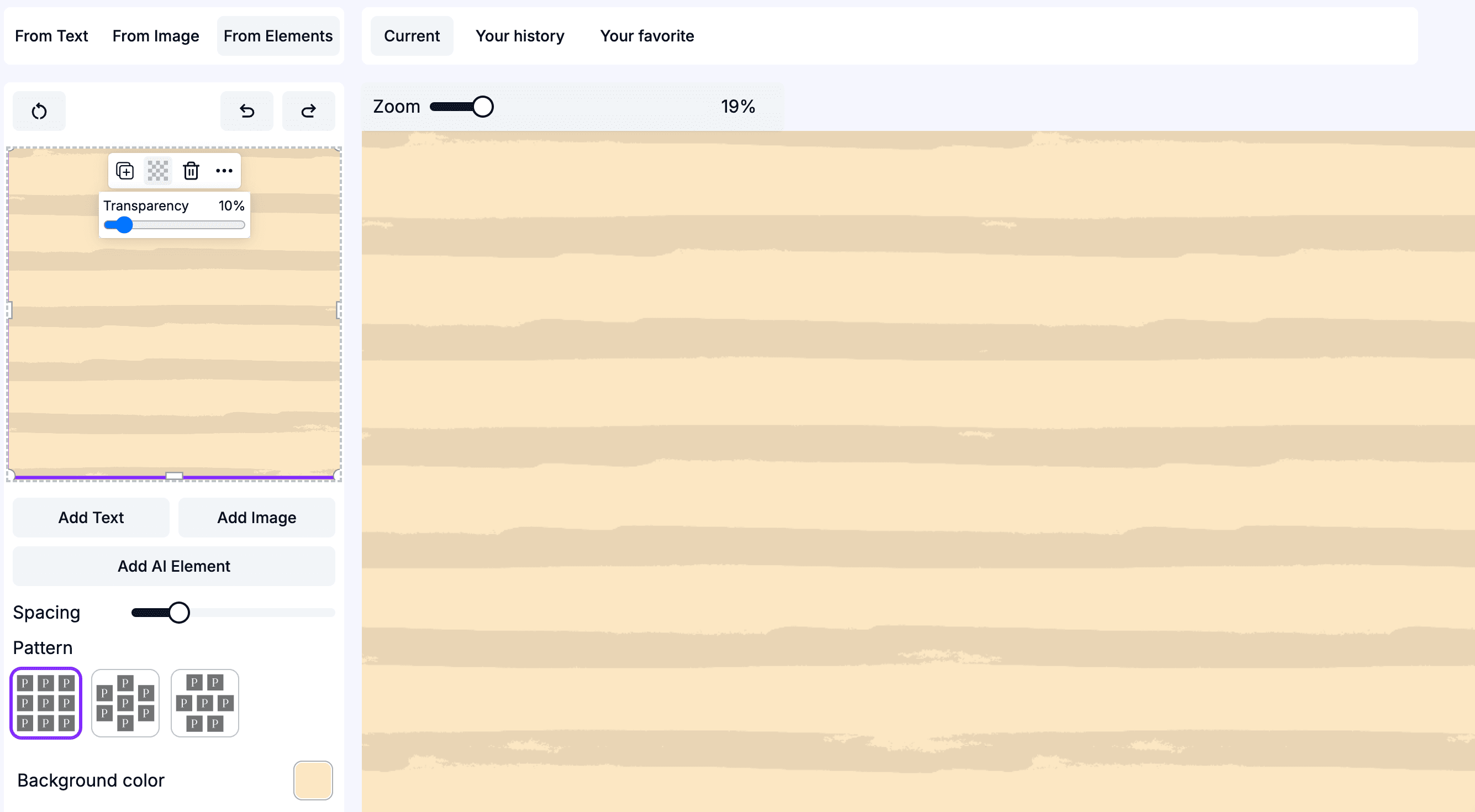Click the Undo arrow icon
1475x812 pixels.
point(246,110)
